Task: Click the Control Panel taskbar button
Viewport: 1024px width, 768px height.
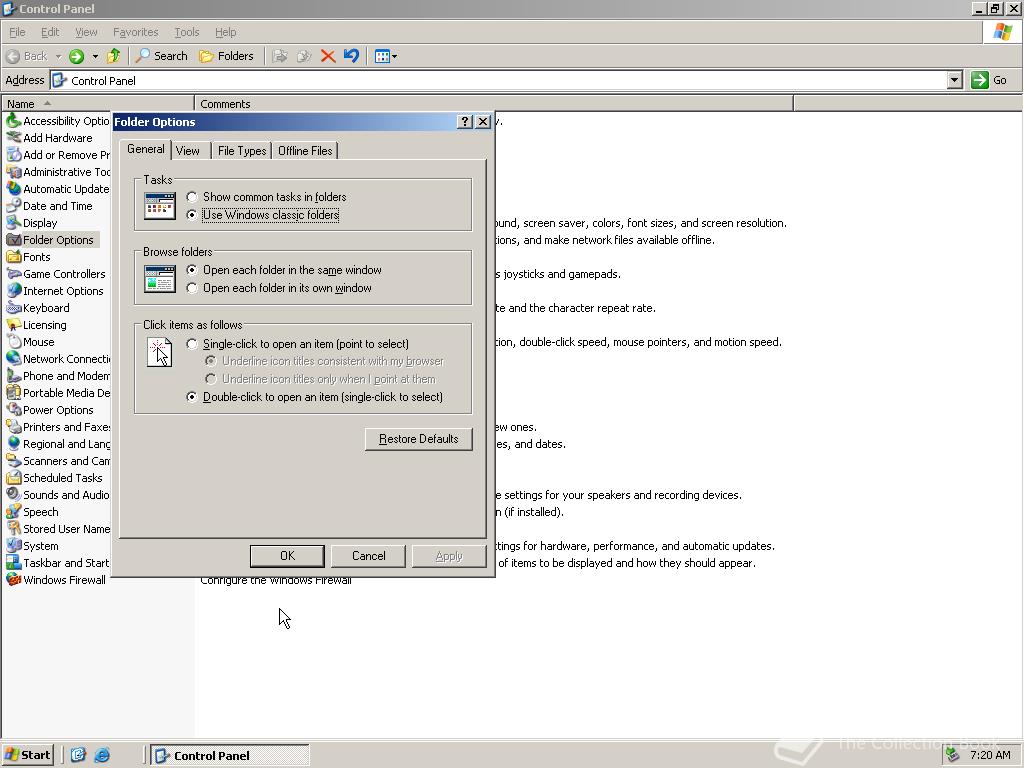Action: [x=230, y=755]
